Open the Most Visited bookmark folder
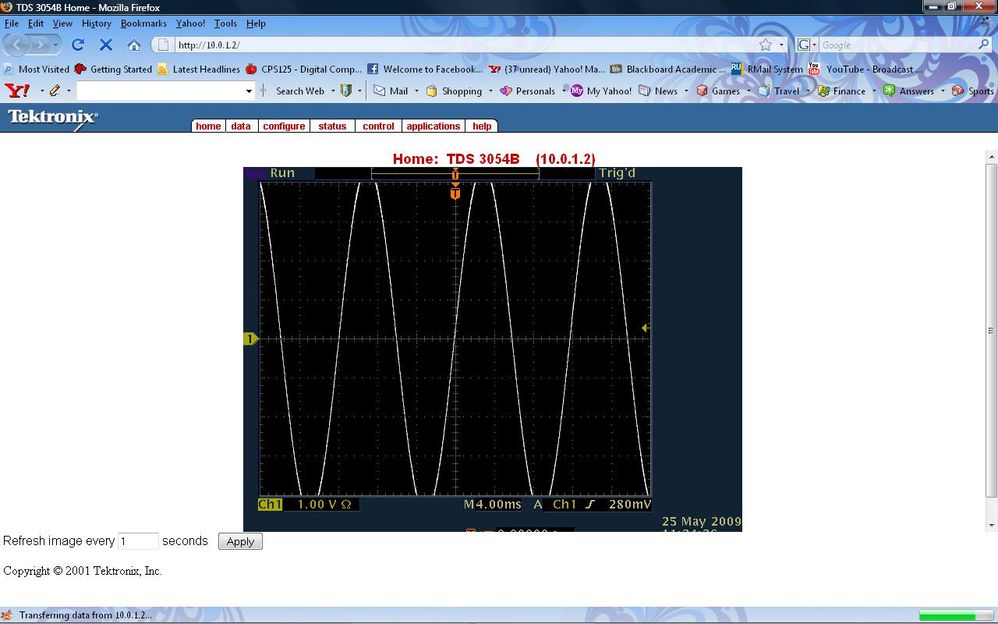 tap(36, 69)
